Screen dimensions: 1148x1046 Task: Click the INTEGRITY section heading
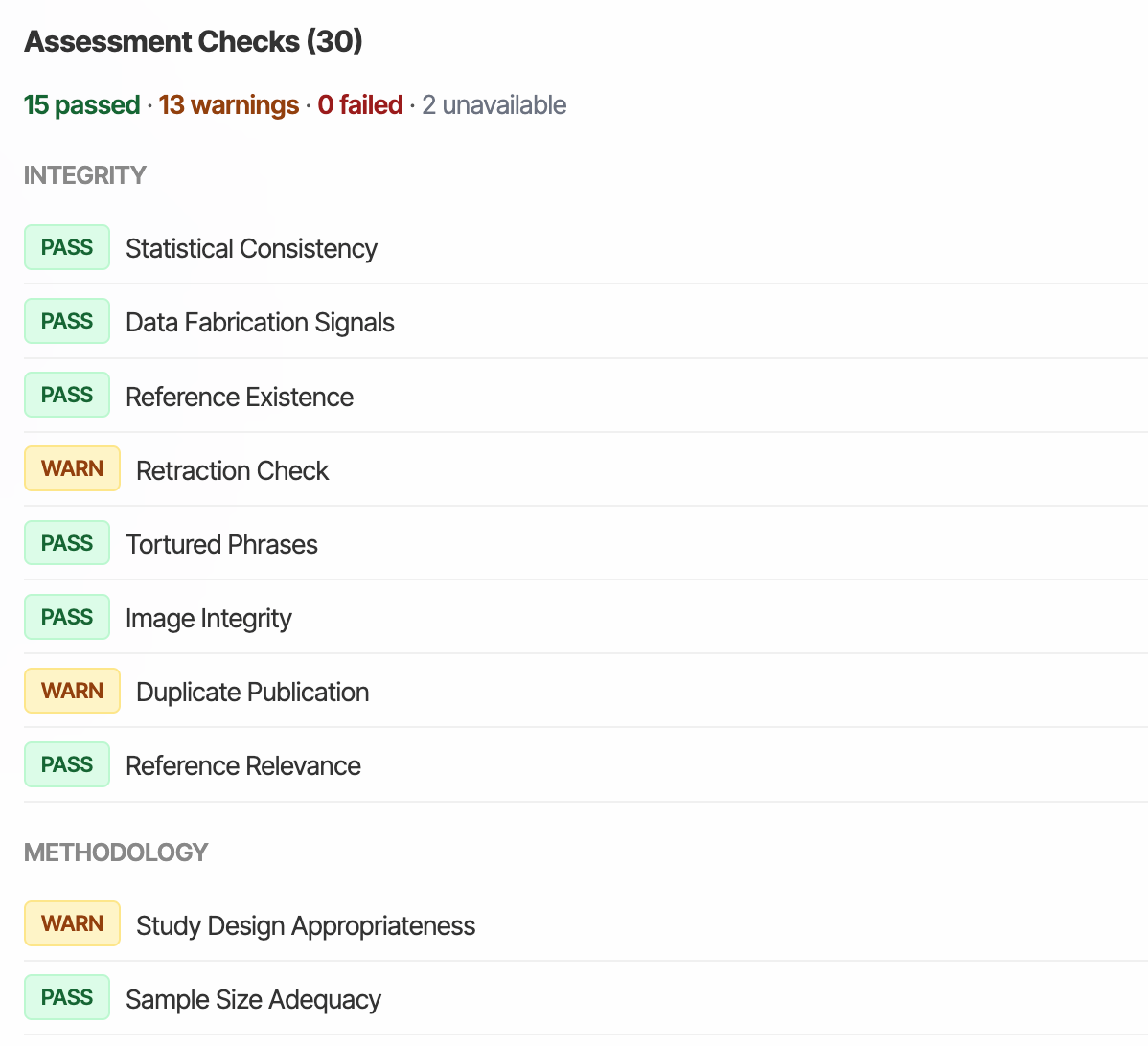[x=85, y=175]
